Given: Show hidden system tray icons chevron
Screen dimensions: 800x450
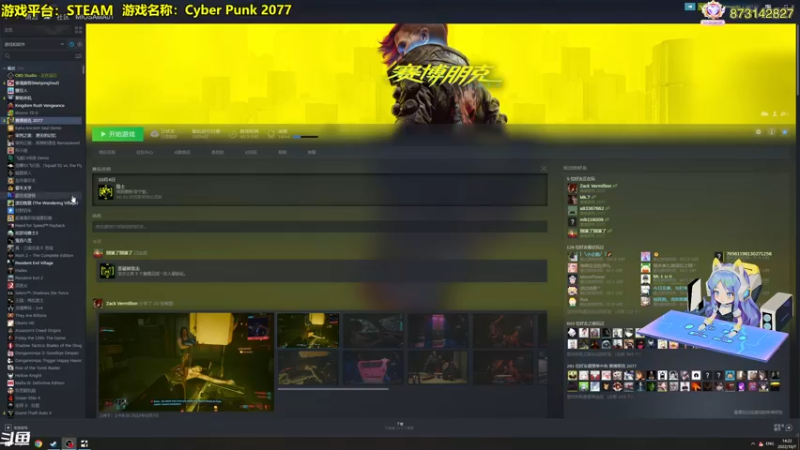Looking at the screenshot, I should click(x=753, y=444).
